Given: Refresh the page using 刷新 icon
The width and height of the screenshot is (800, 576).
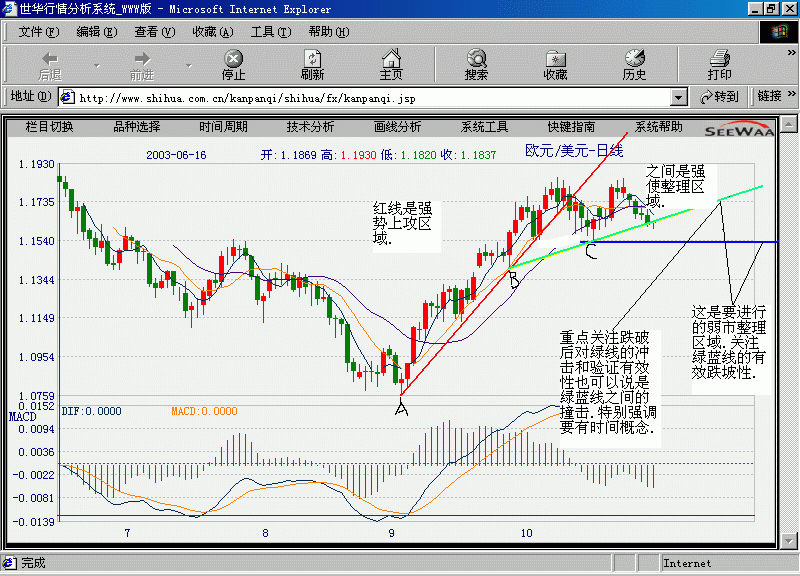Looking at the screenshot, I should pos(312,58).
